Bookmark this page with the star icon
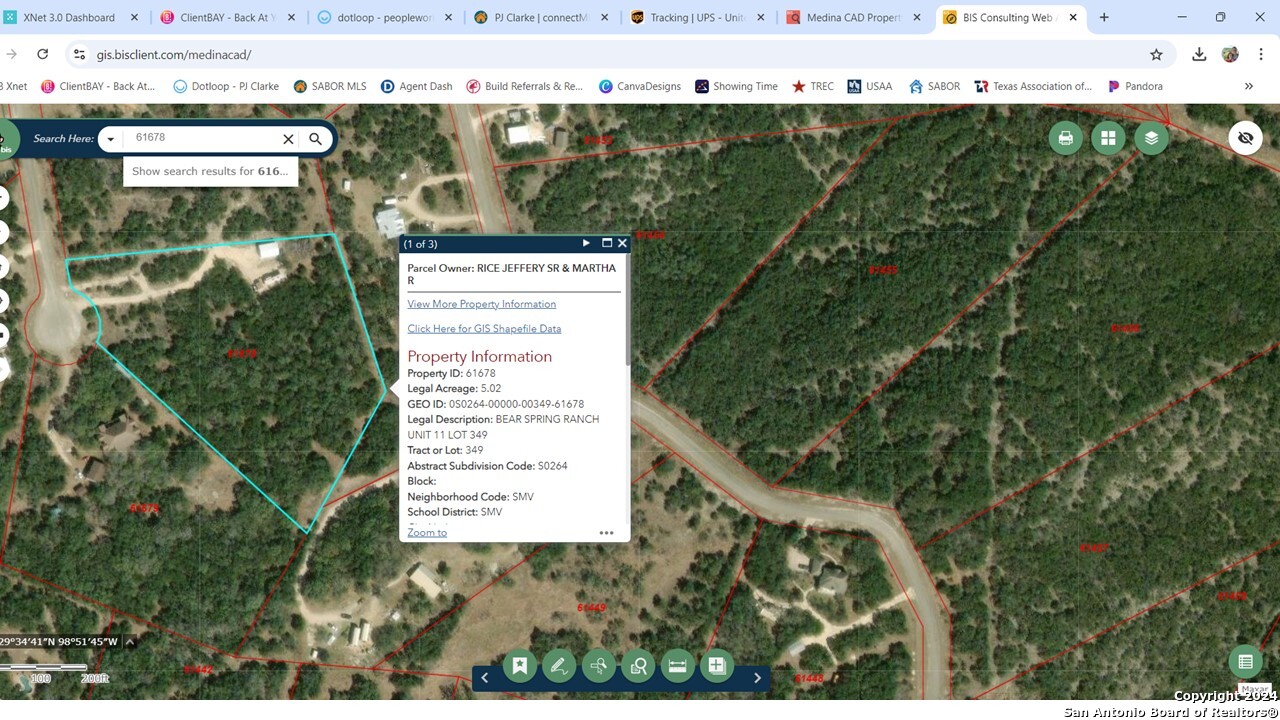 pos(1156,54)
